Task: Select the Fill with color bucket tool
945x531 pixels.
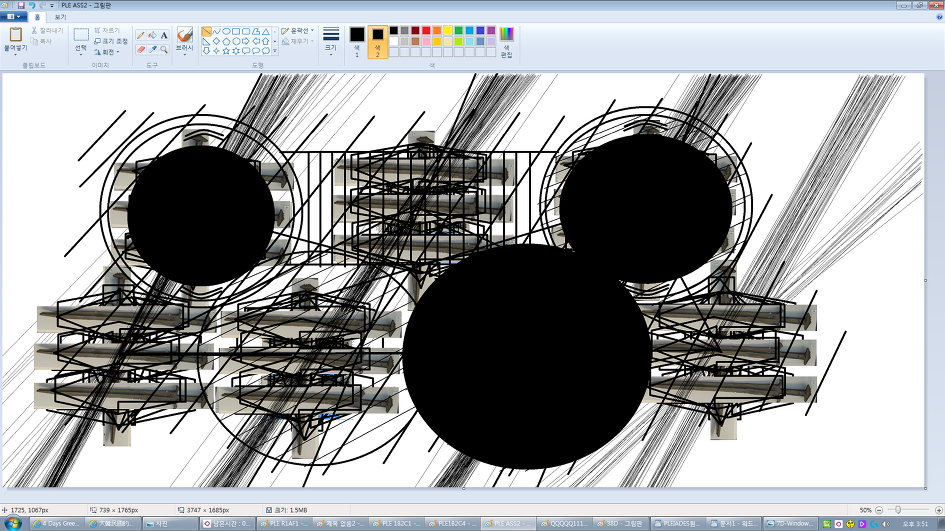Action: (152, 35)
